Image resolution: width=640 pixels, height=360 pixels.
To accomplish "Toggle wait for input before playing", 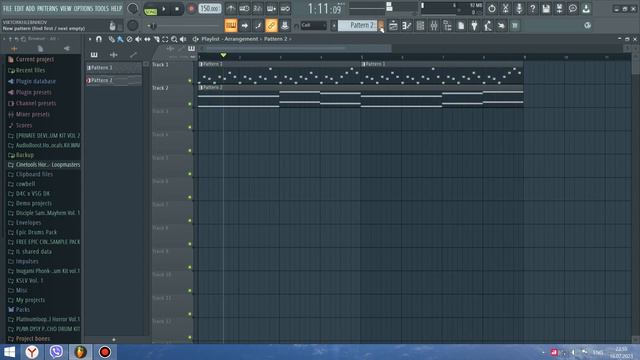I will (244, 9).
